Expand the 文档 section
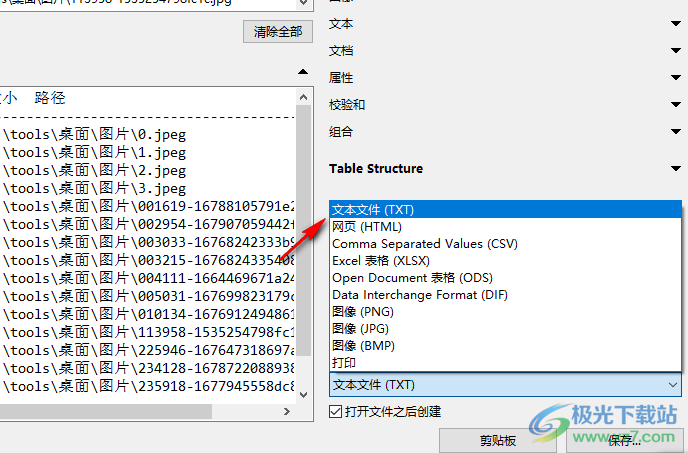 tap(676, 50)
